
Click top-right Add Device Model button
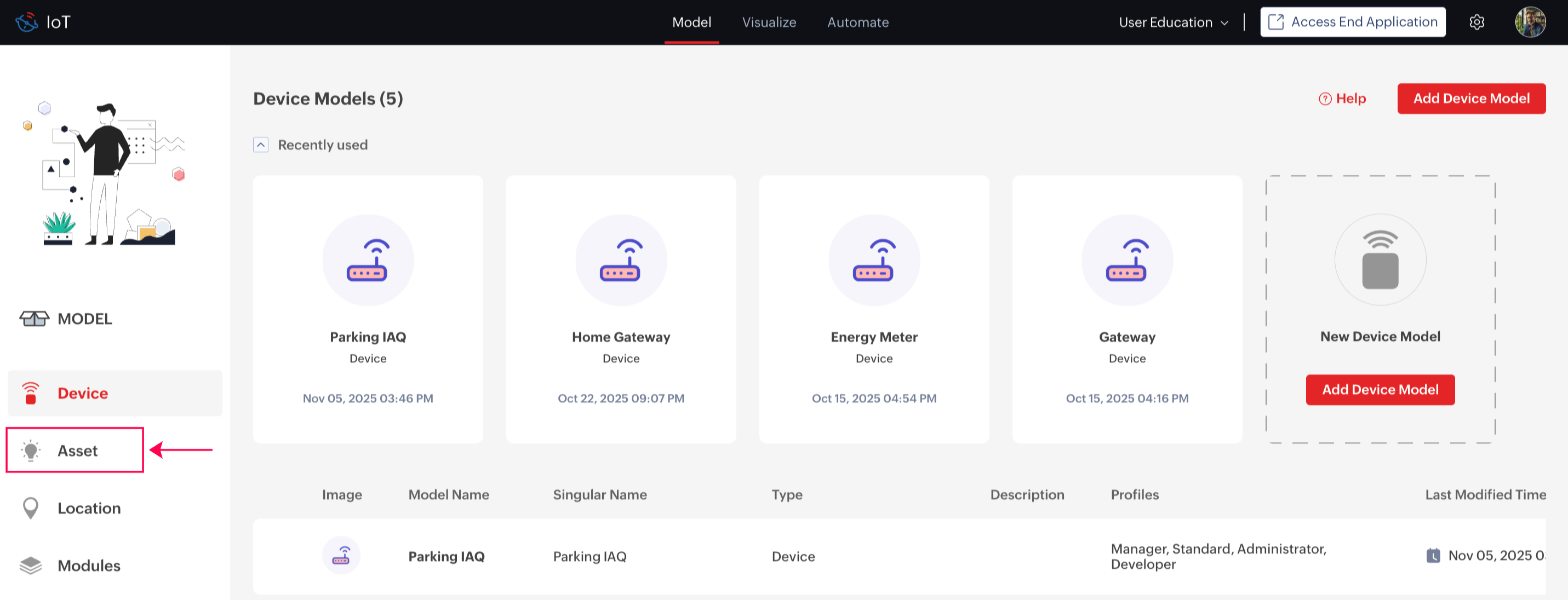pyautogui.click(x=1470, y=99)
